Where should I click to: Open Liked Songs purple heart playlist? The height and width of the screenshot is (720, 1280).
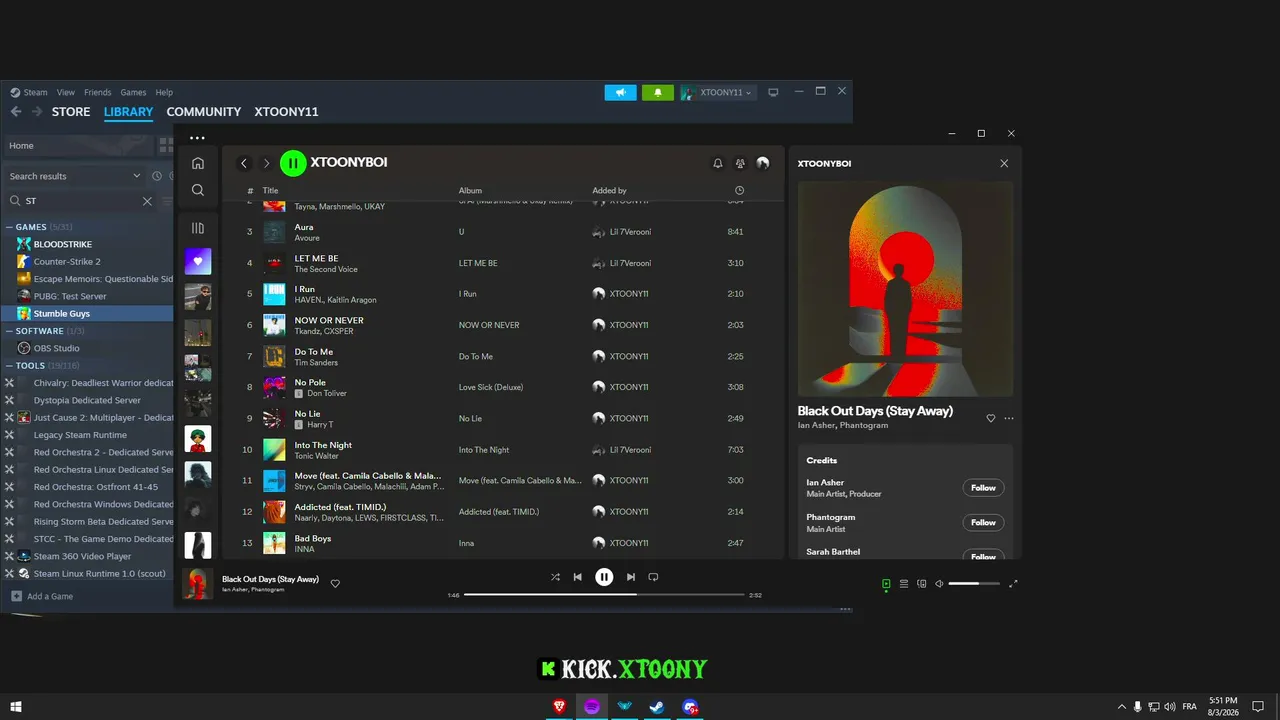pyautogui.click(x=198, y=262)
